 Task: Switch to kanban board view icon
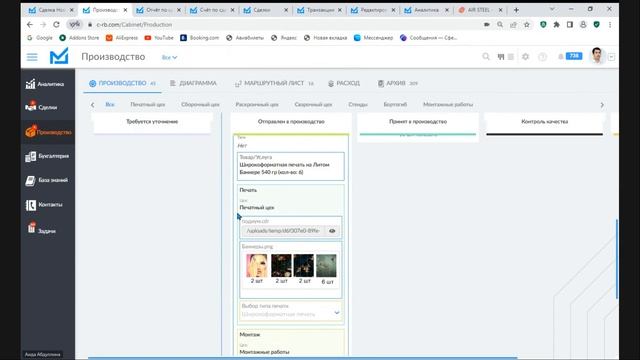[x=501, y=57]
